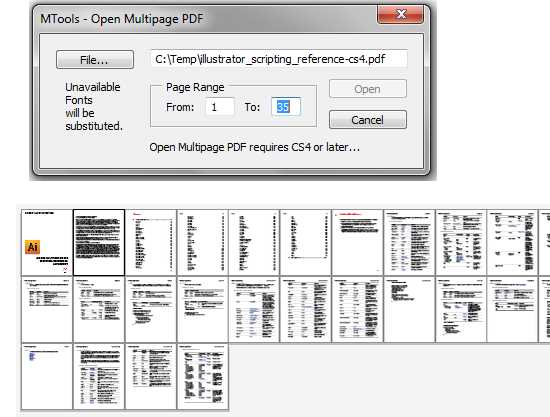Screen dimensions: 550x417
Task: Select the To page number field
Action: click(286, 107)
